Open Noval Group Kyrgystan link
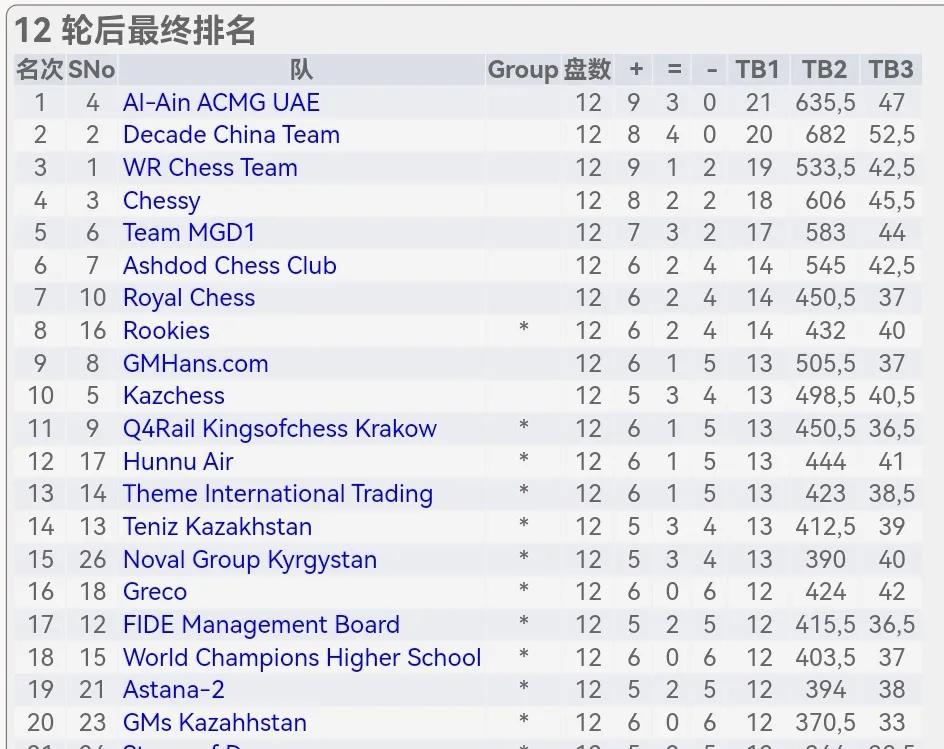This screenshot has width=944, height=749. click(x=250, y=561)
